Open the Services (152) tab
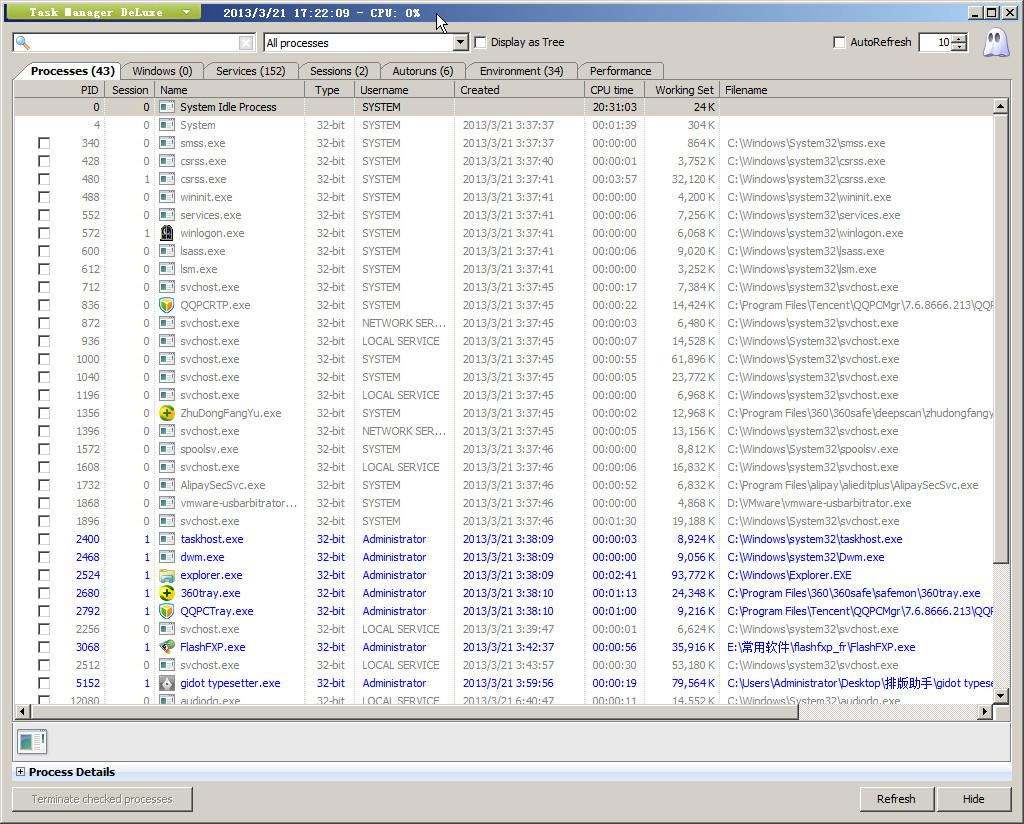Screen dimensions: 1024x824 click(x=250, y=71)
